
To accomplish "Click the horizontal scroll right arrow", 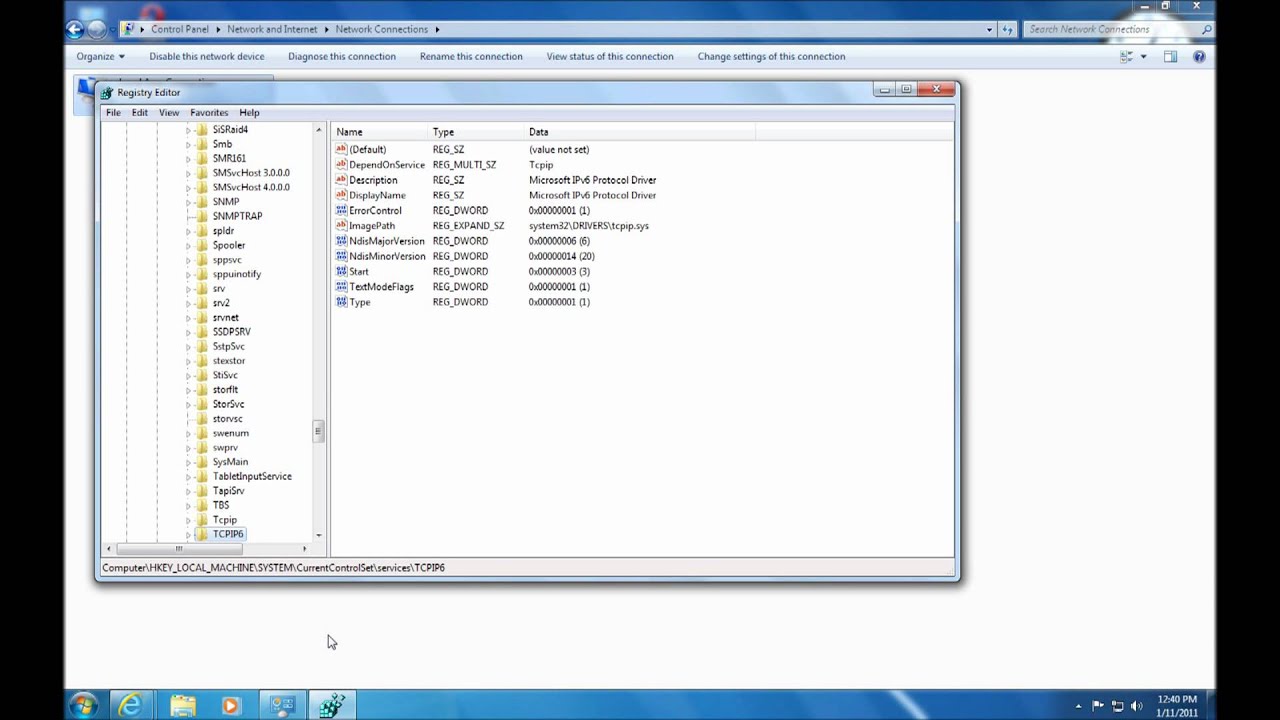I will (305, 548).
